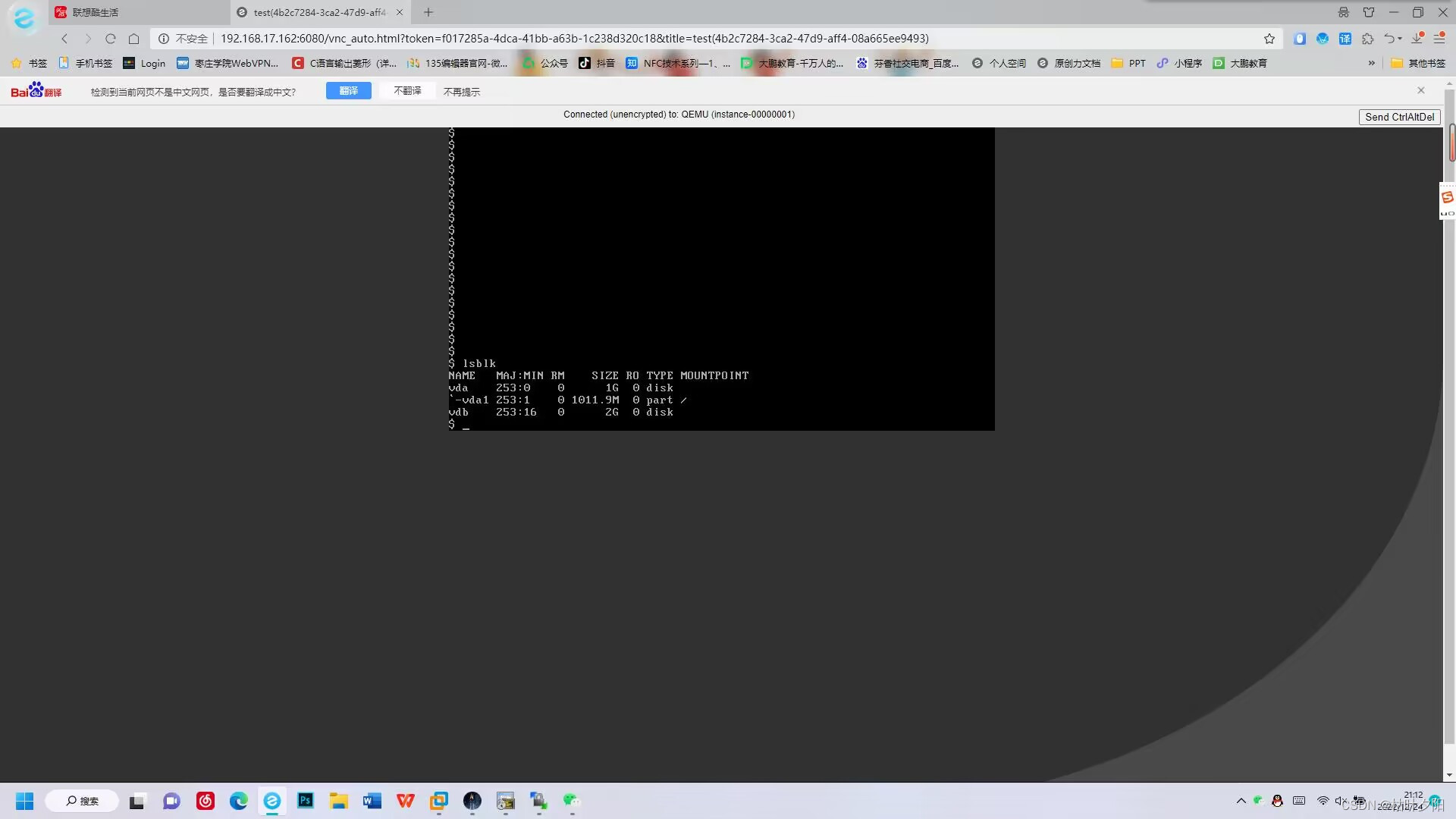This screenshot has width=1456, height=819.
Task: Expand hidden icons with the tray chevron
Action: coord(1241,801)
